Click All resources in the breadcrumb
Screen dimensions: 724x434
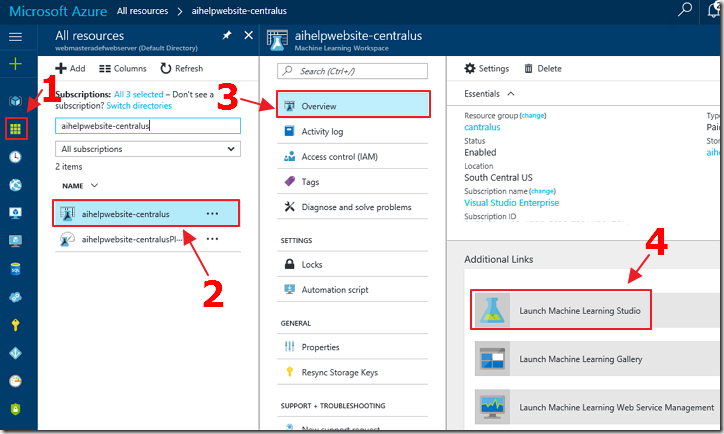pos(142,11)
